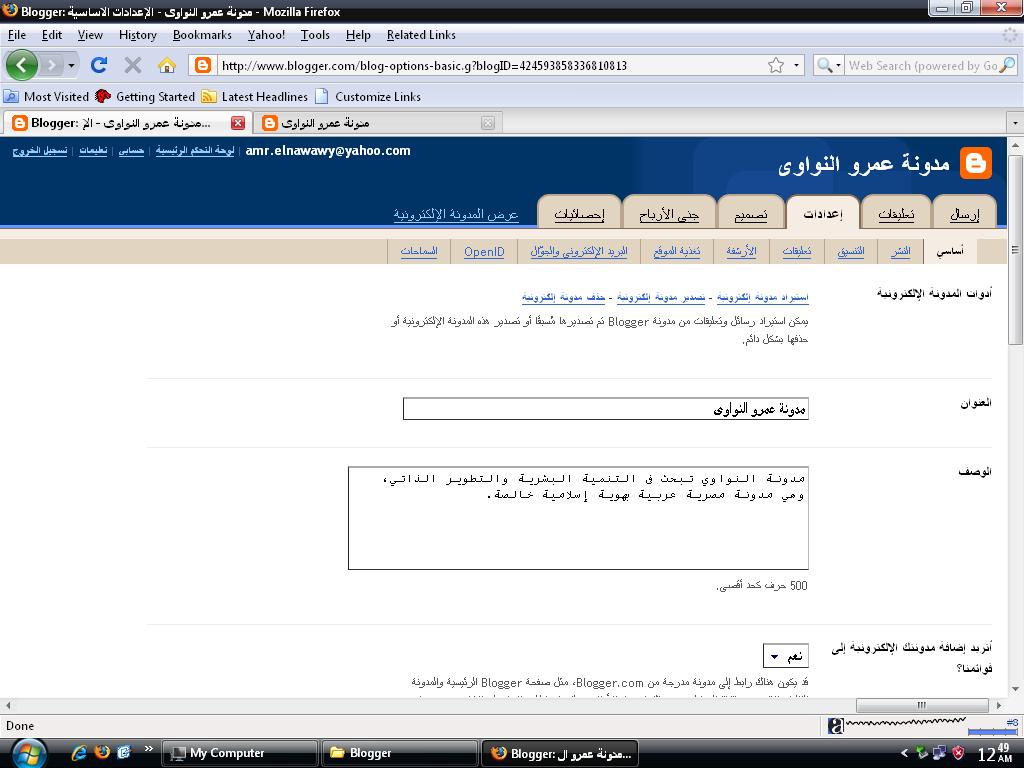Switch to the main تعليقات comments tab
This screenshot has width=1024, height=768.
point(896,214)
